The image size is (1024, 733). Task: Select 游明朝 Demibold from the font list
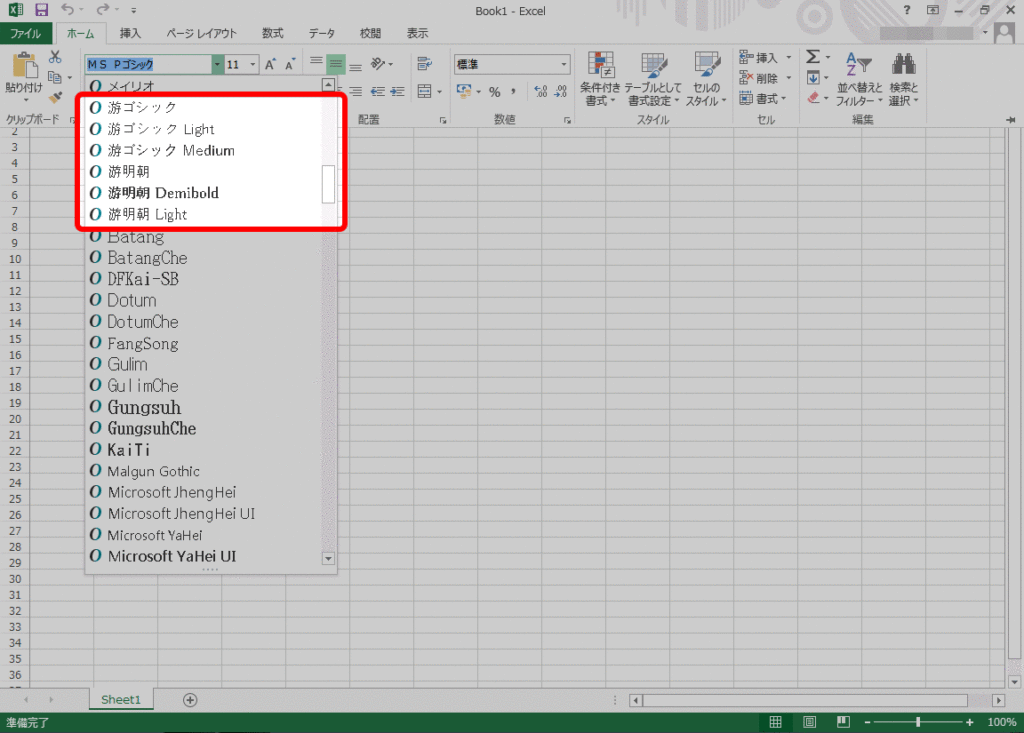point(163,193)
